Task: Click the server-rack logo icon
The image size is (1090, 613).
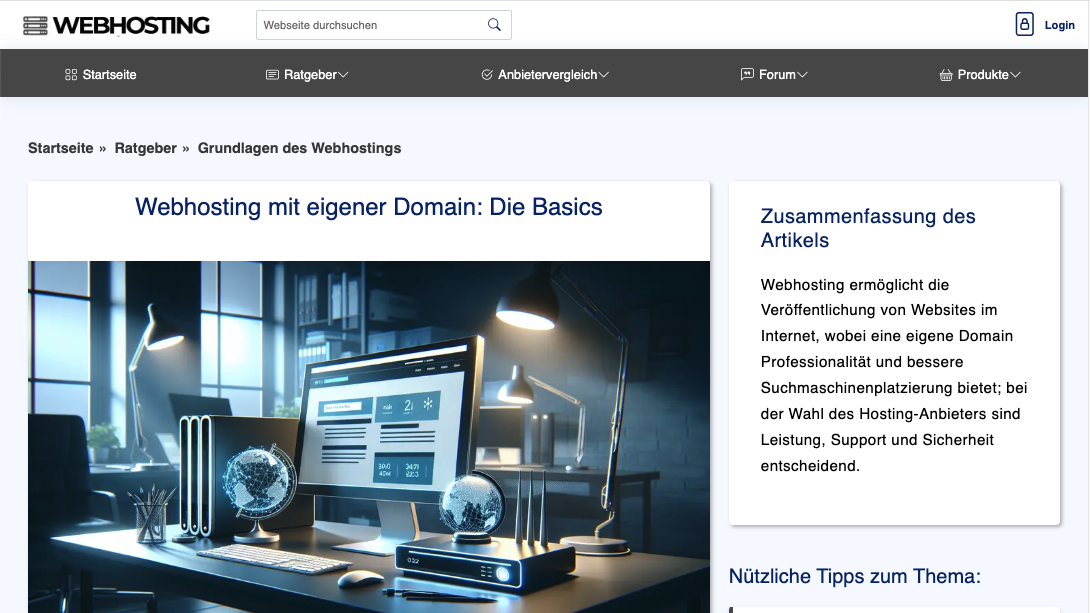Action: [x=35, y=25]
